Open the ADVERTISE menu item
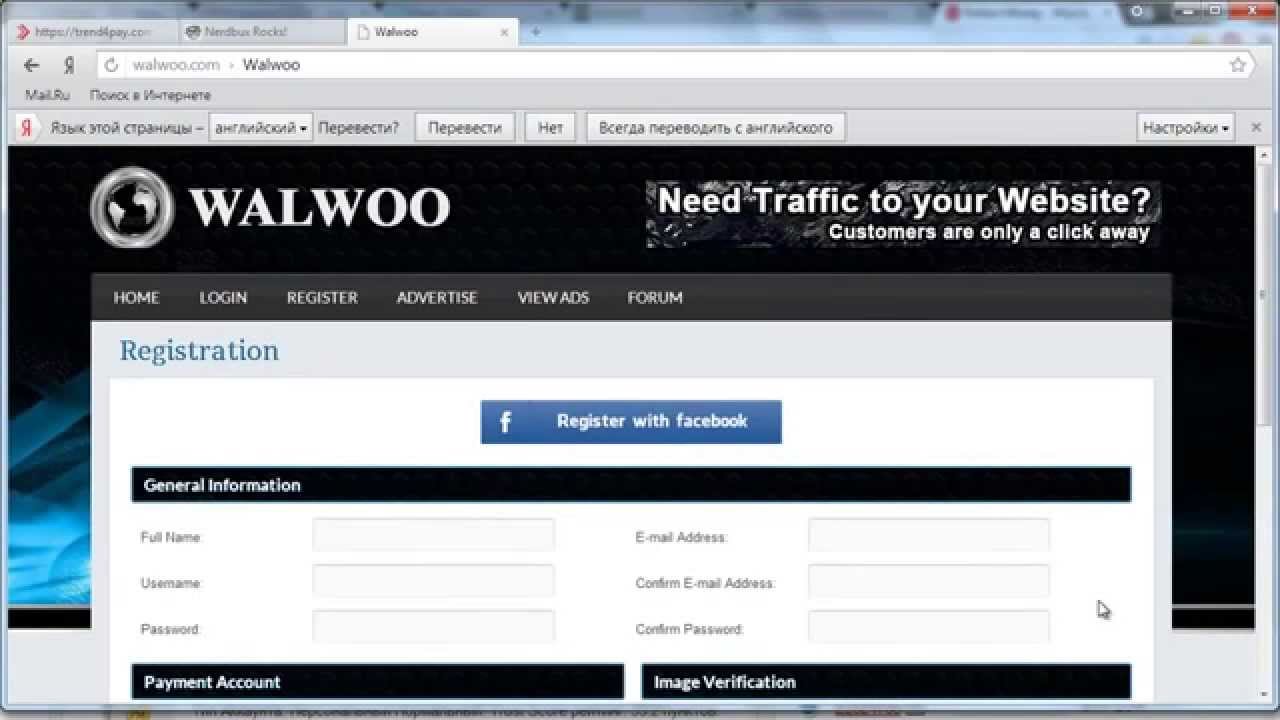This screenshot has height=720, width=1280. tap(437, 298)
